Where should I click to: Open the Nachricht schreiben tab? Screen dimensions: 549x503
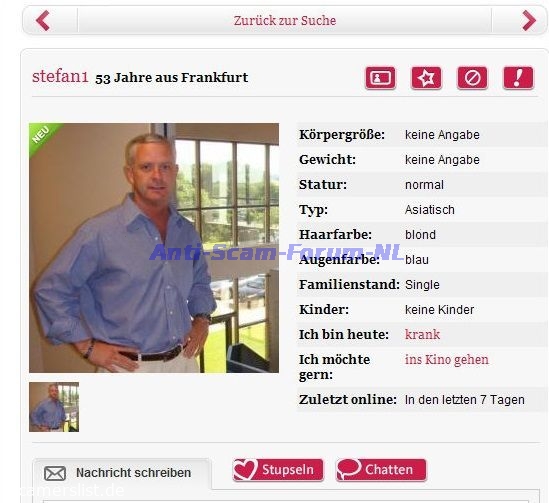click(122, 473)
